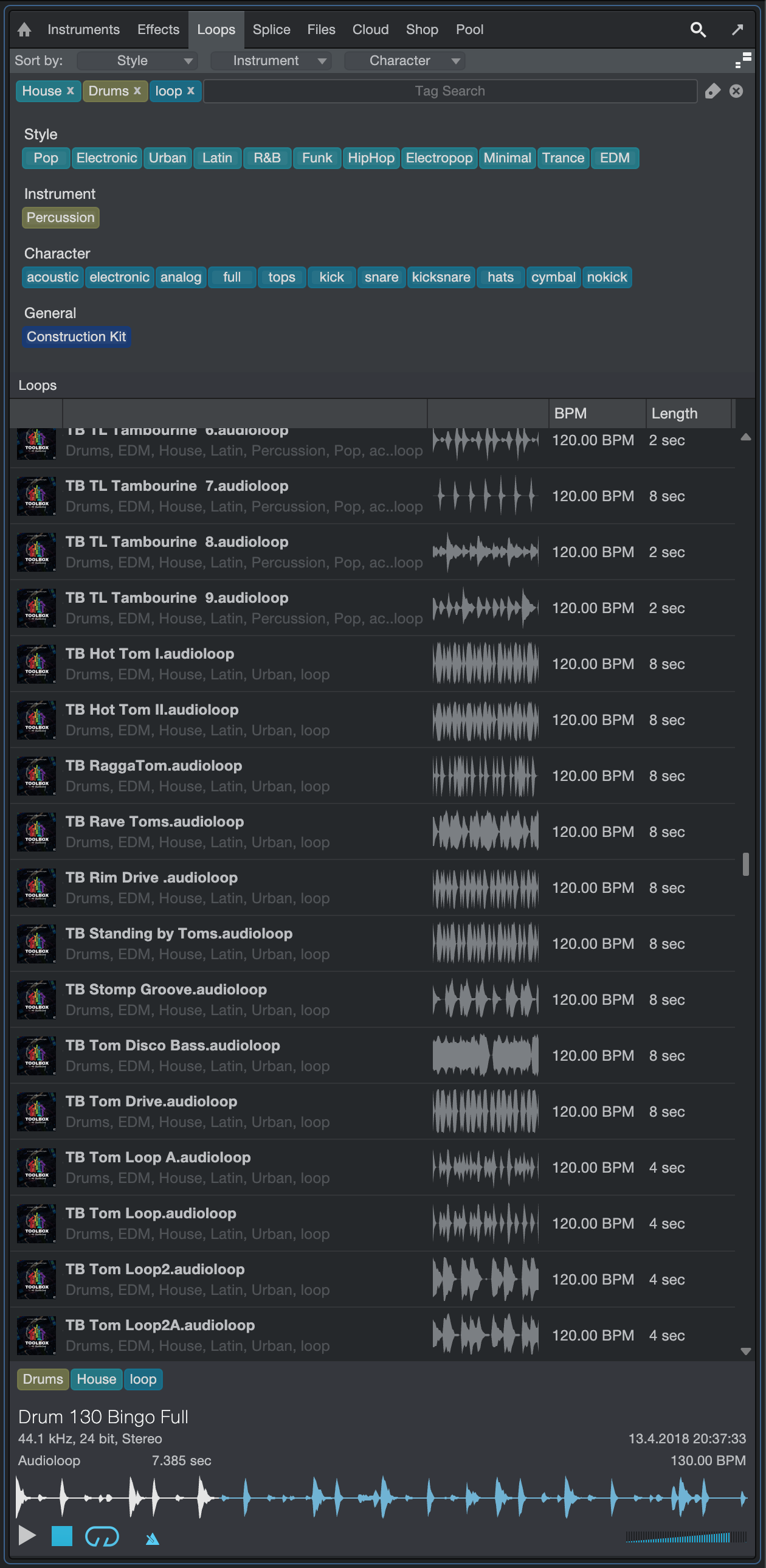766x1568 pixels.
Task: Clear all tags with the circled X
Action: point(736,91)
